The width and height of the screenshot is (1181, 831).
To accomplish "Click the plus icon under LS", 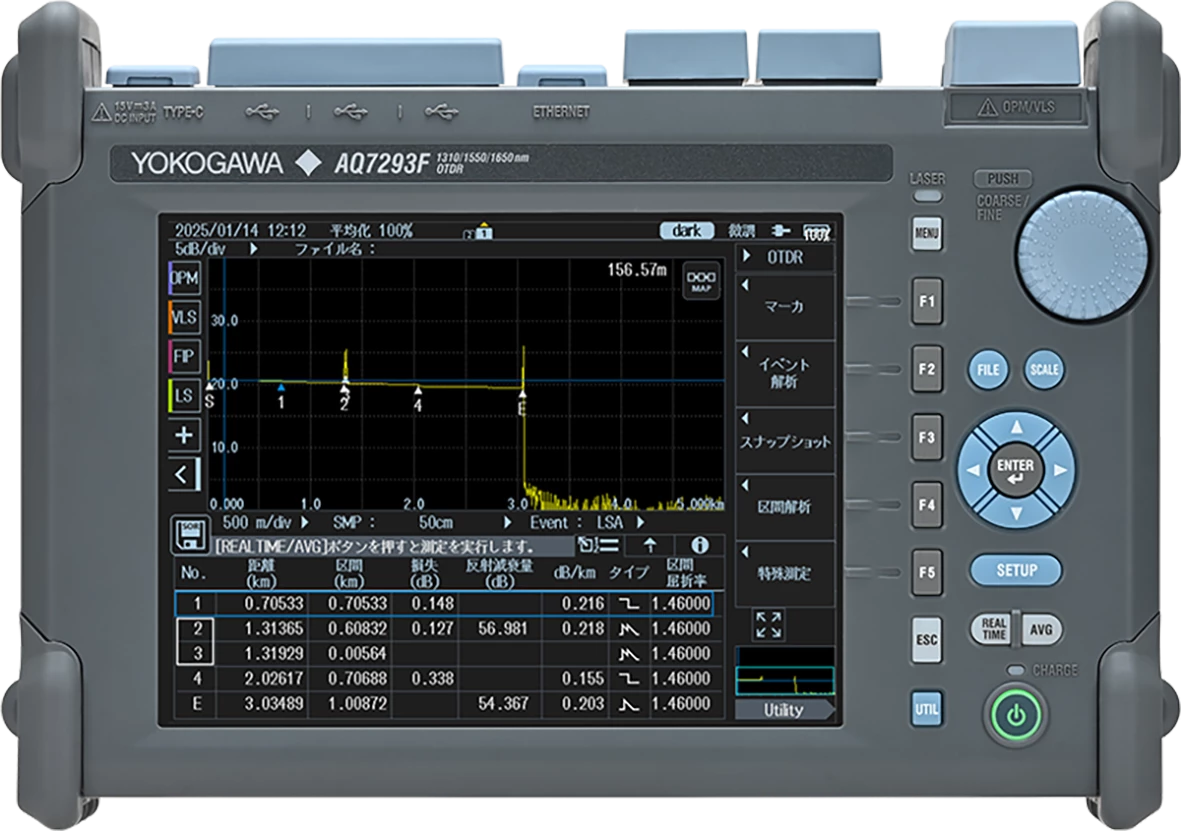I will 184,435.
